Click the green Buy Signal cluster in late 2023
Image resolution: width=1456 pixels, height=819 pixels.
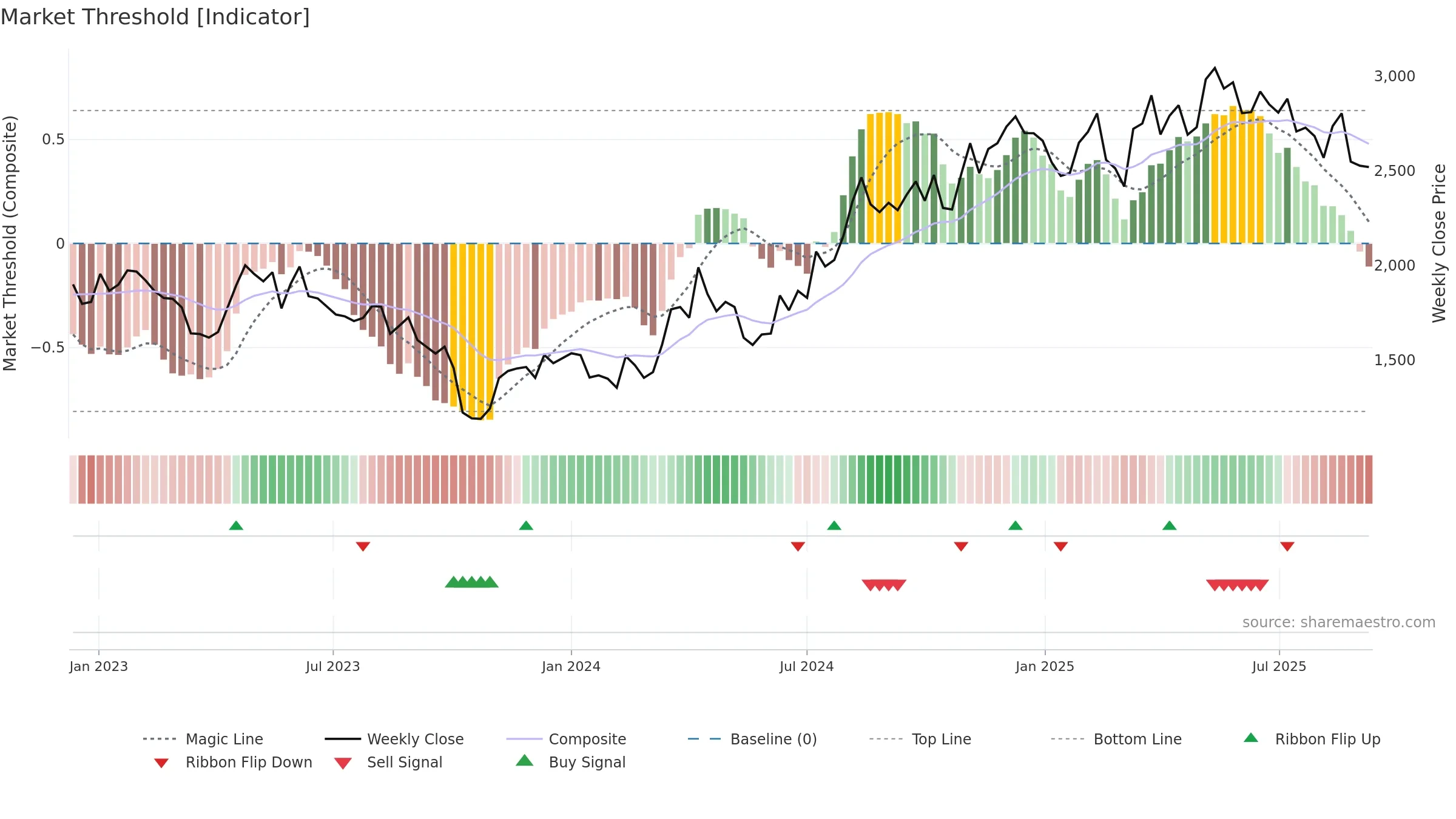pyautogui.click(x=471, y=582)
